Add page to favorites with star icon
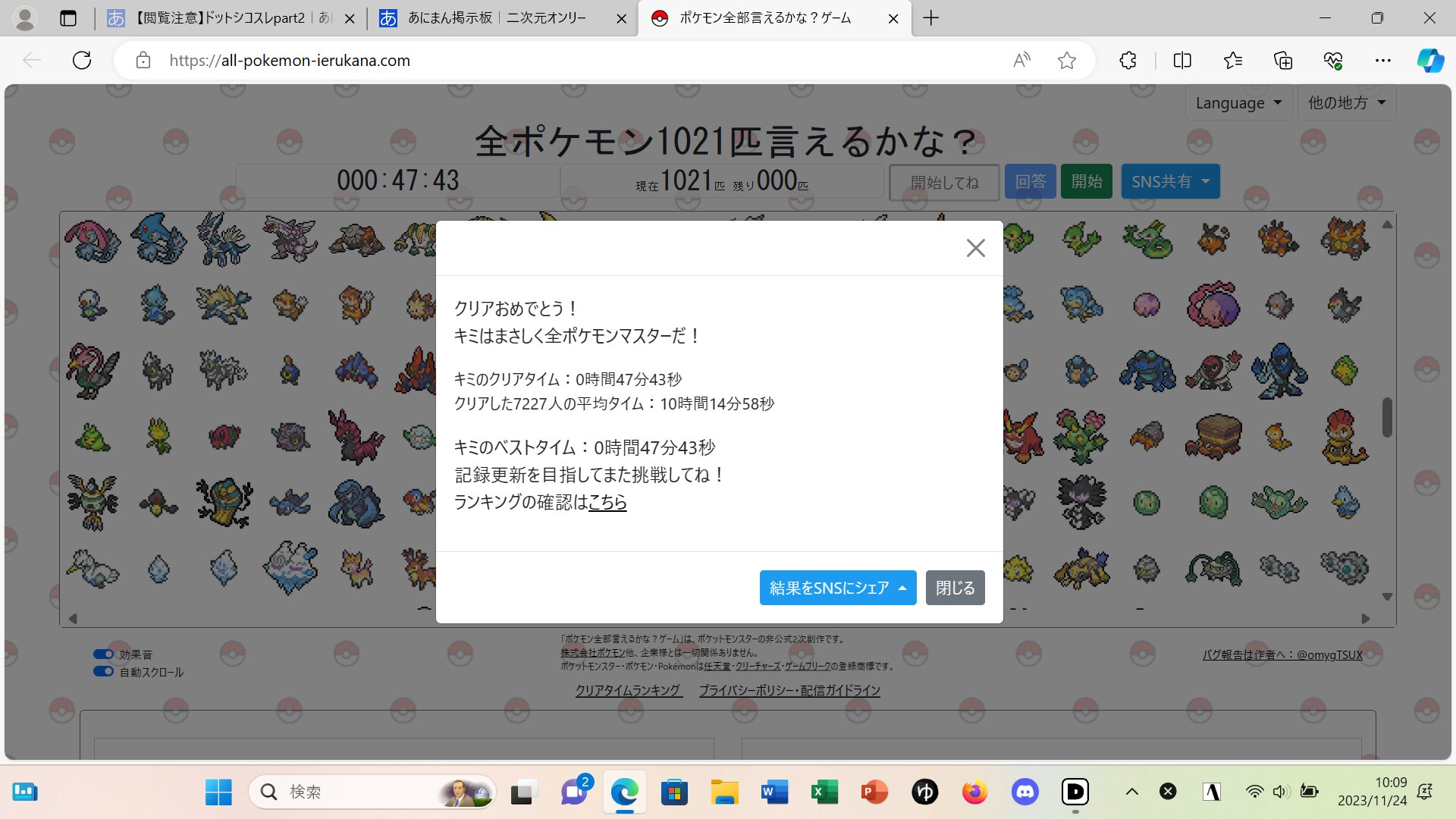 [x=1067, y=60]
